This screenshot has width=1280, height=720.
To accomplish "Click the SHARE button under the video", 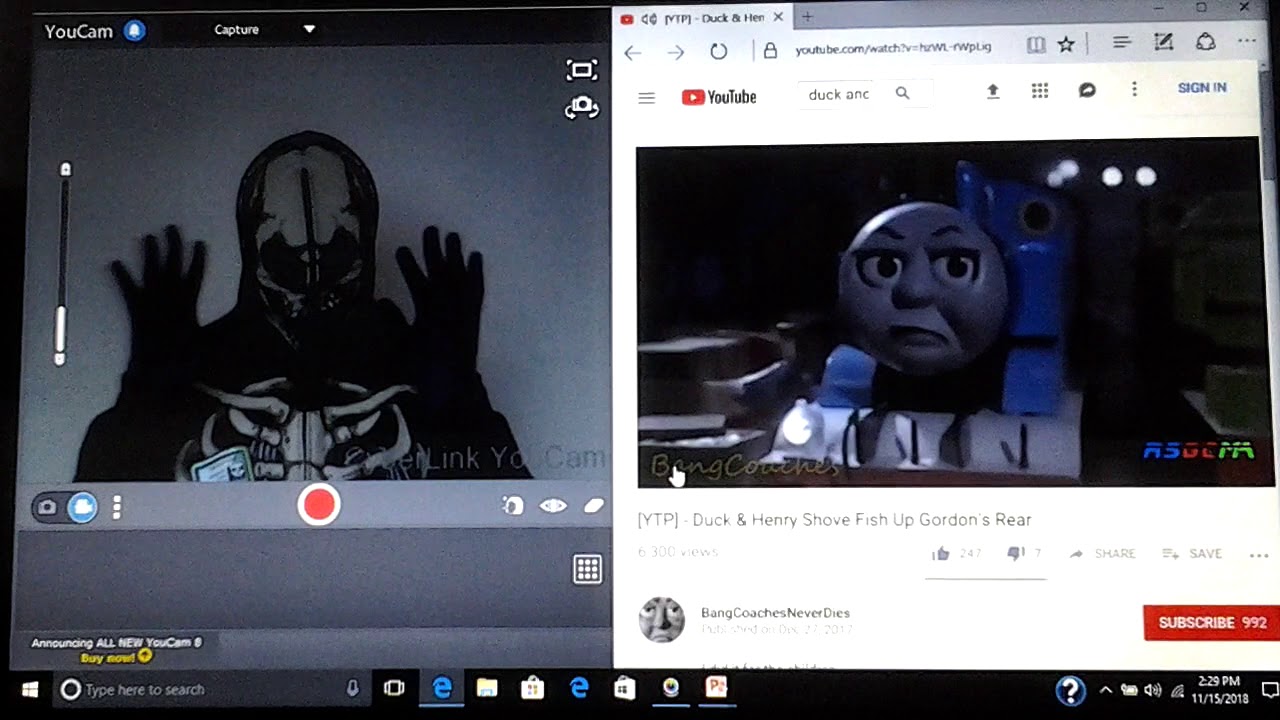I will click(x=1103, y=554).
